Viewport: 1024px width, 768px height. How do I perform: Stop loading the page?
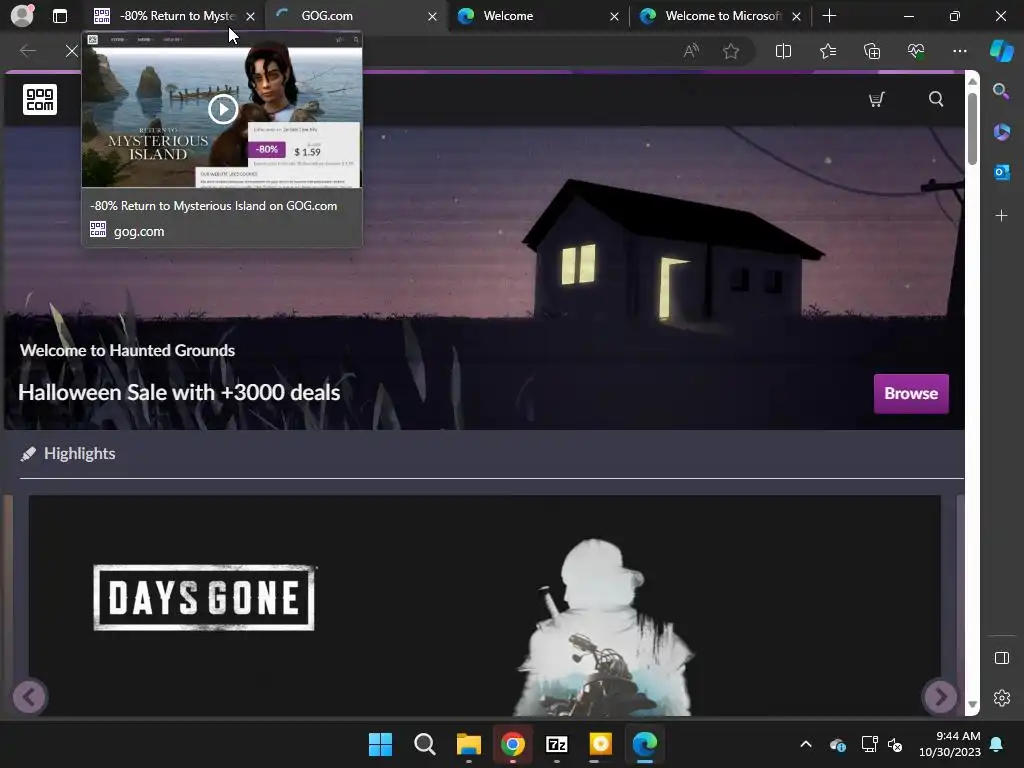pos(72,51)
